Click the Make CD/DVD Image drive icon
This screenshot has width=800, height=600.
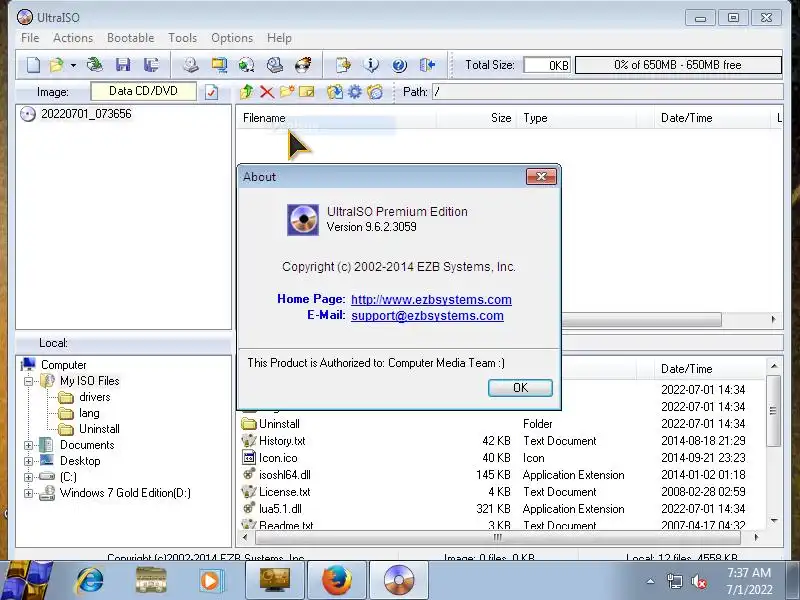[191, 65]
